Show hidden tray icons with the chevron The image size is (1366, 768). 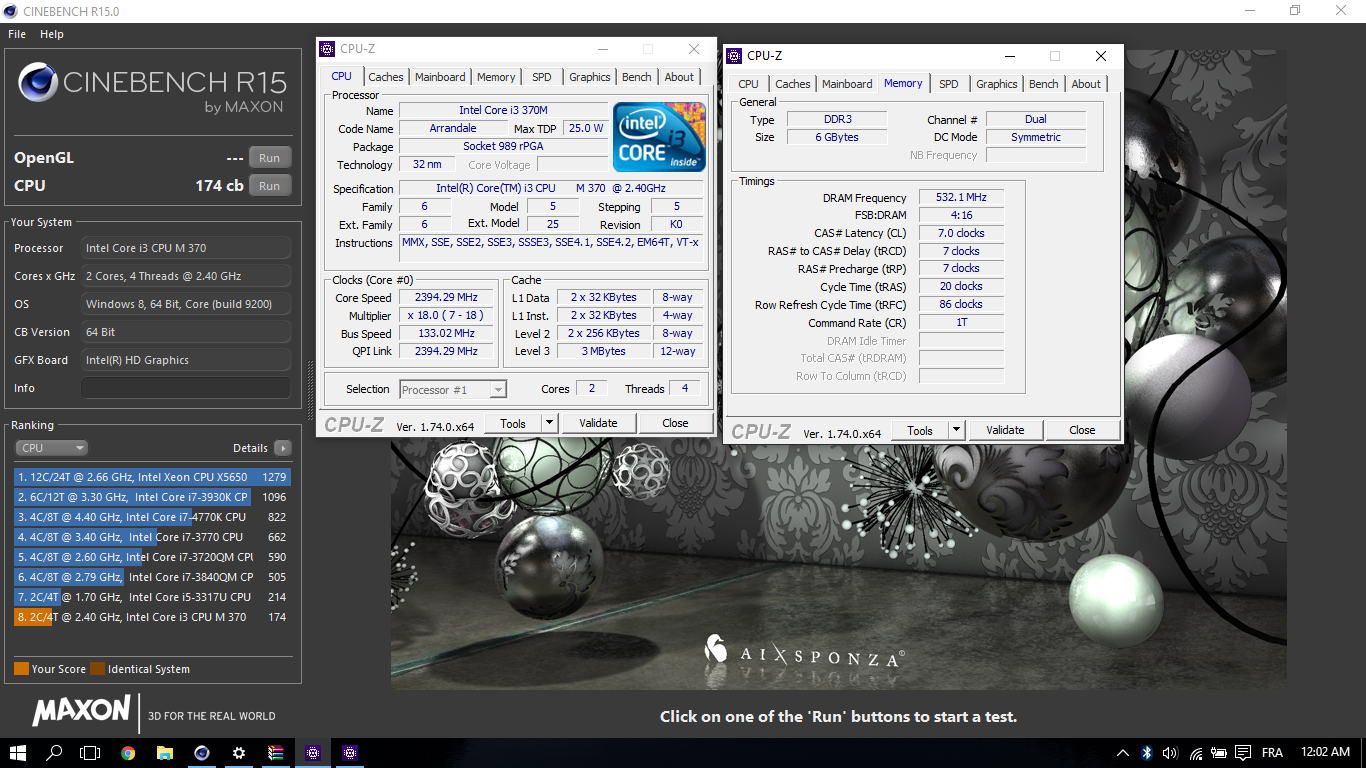1123,753
